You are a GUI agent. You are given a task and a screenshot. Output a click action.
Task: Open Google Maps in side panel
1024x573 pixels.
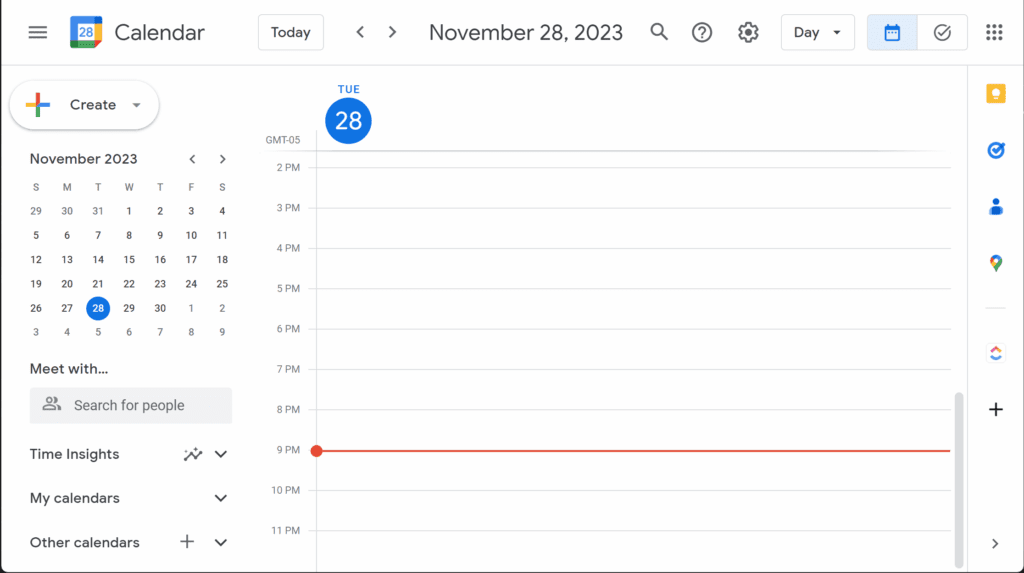tap(995, 263)
